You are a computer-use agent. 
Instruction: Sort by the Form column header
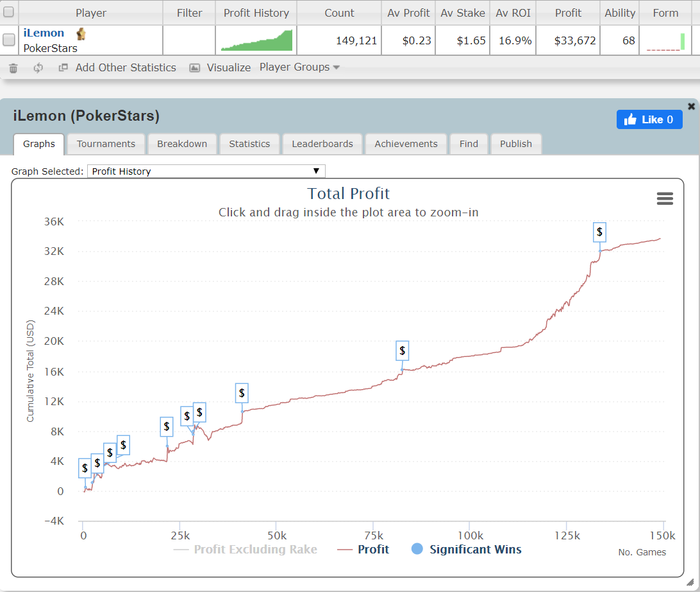(x=666, y=13)
